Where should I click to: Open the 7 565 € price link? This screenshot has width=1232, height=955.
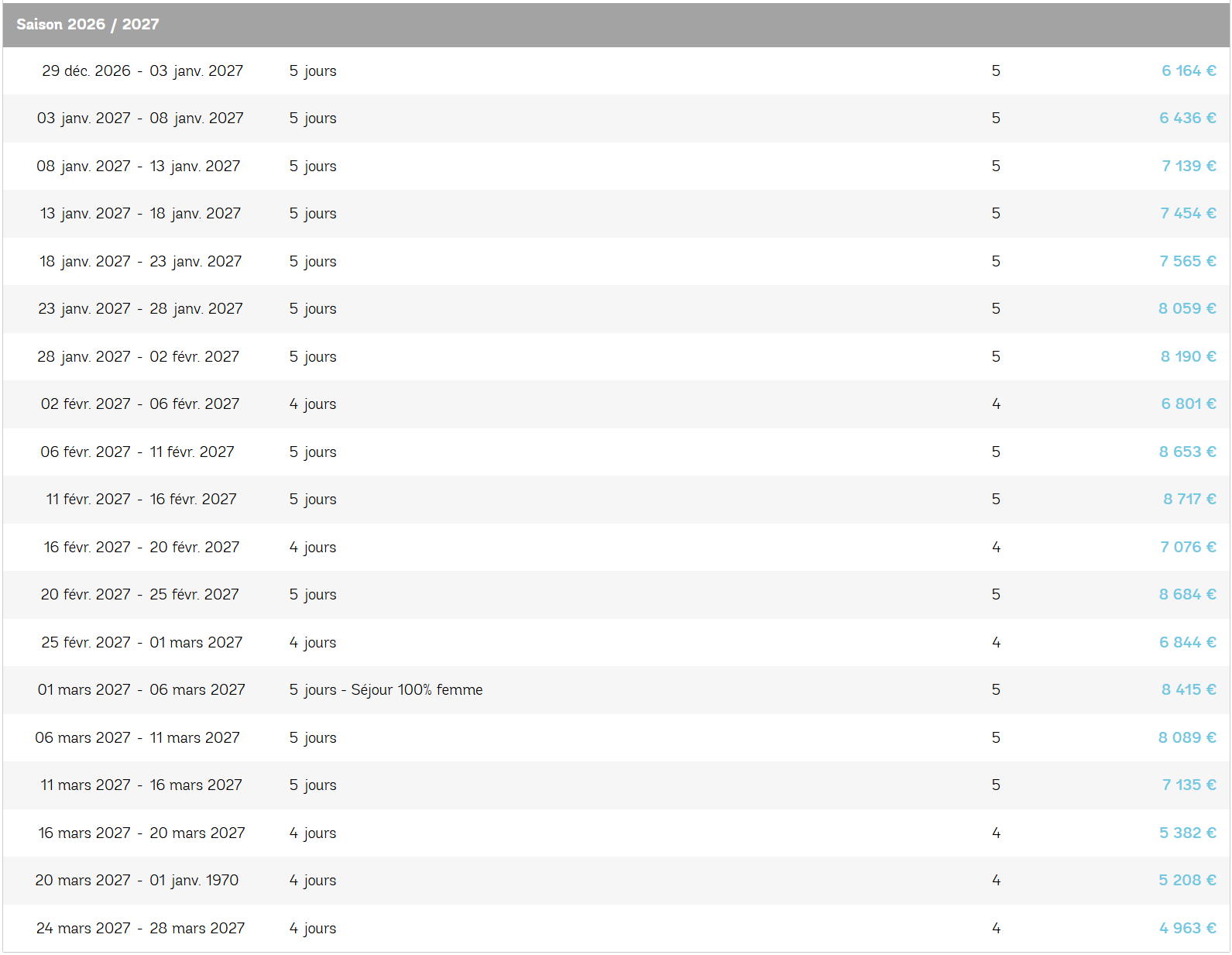1188,262
